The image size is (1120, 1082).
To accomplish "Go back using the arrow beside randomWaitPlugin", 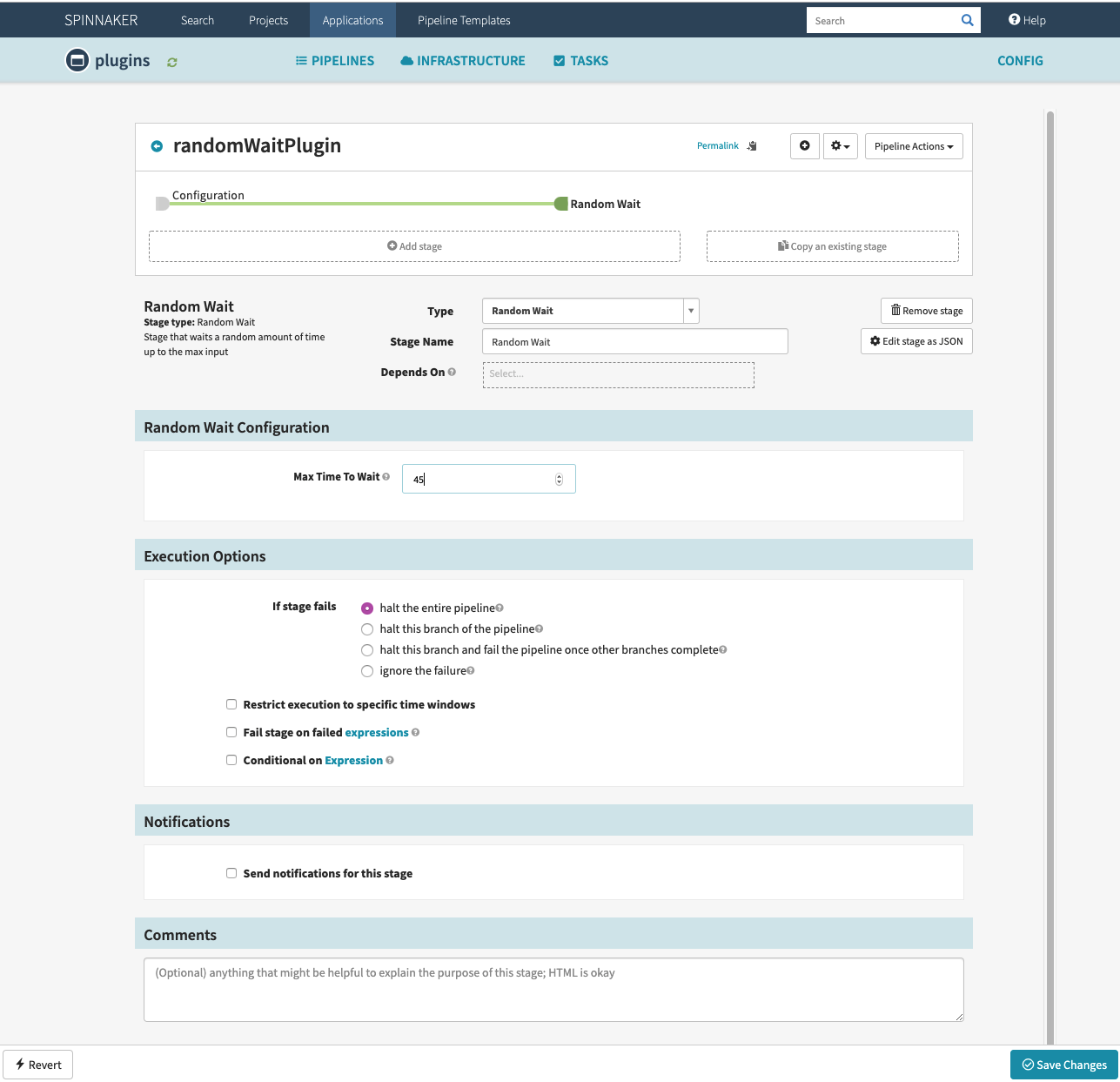I will click(157, 146).
